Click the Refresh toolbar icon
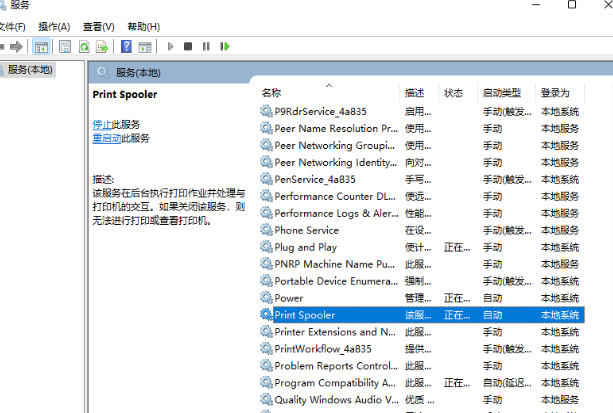The image size is (613, 413). (84, 46)
